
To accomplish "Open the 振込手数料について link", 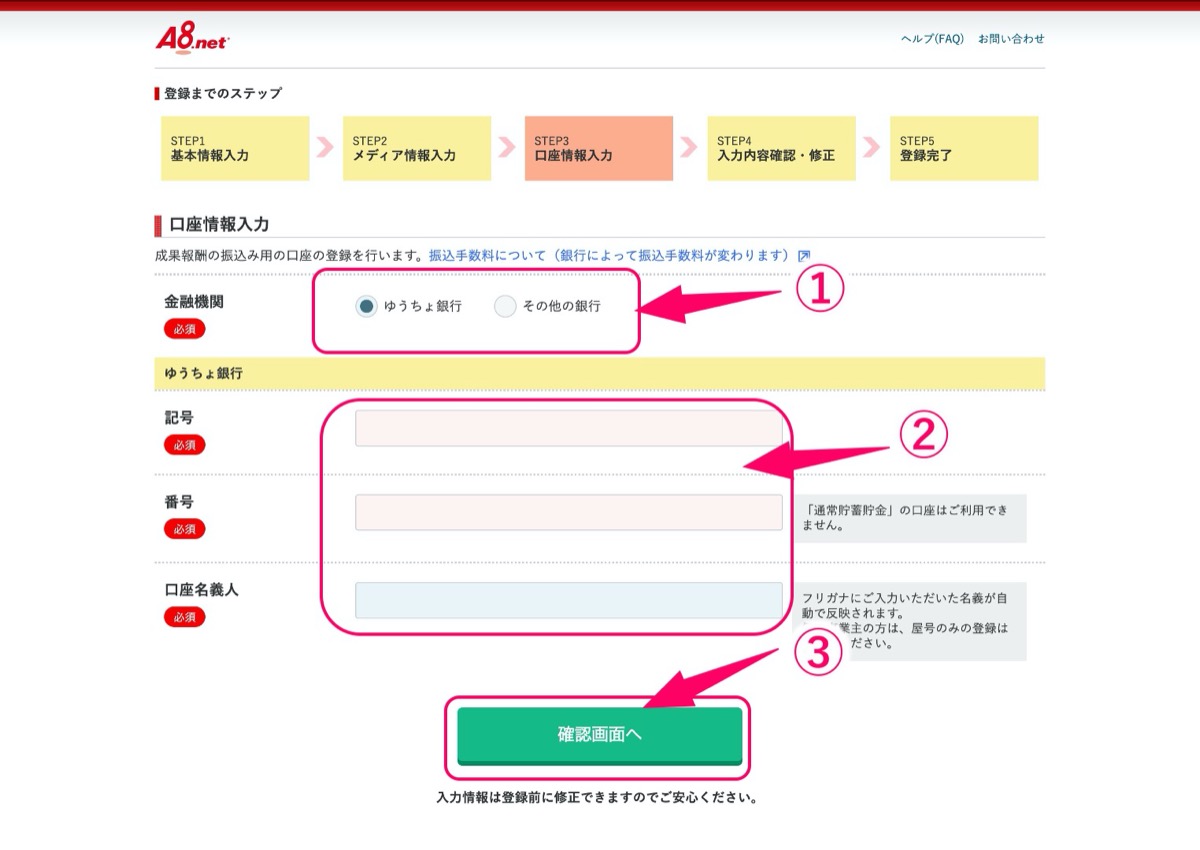I will click(611, 255).
